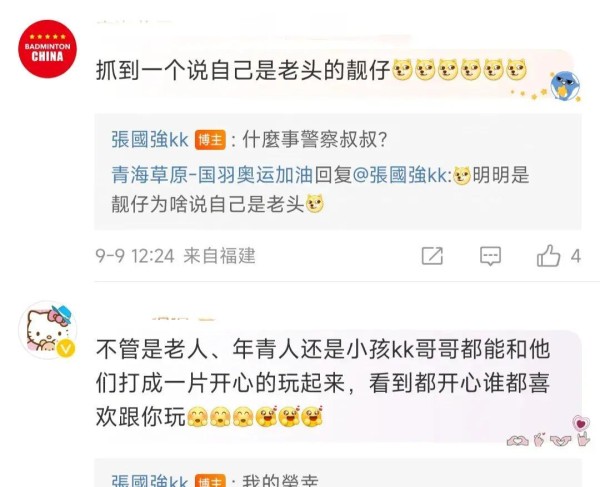Open 張國強kk username in first reply
This screenshot has height=487, width=600.
[150, 139]
